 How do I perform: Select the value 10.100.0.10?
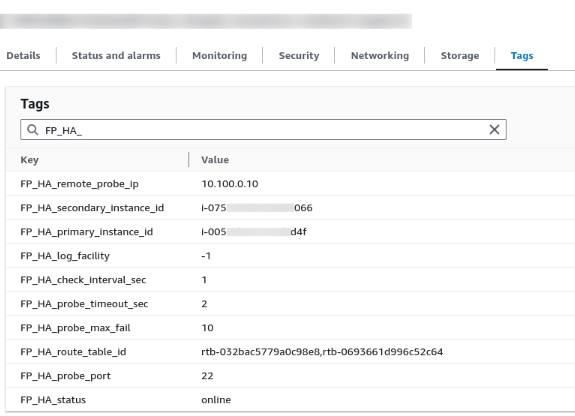230,184
